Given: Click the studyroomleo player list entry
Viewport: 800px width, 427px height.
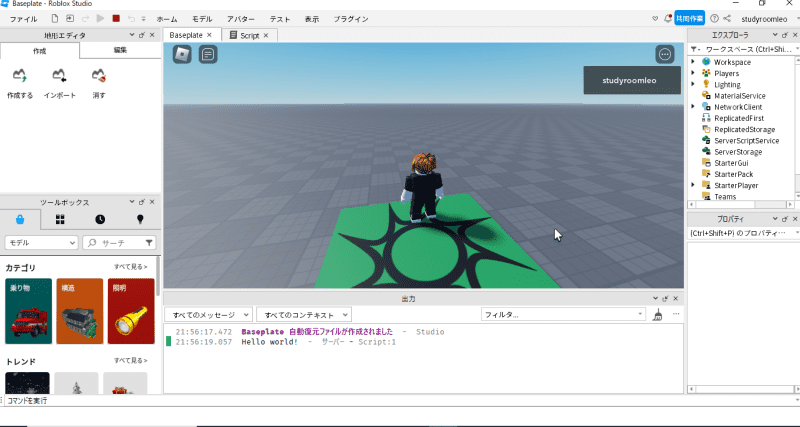Looking at the screenshot, I should point(632,80).
